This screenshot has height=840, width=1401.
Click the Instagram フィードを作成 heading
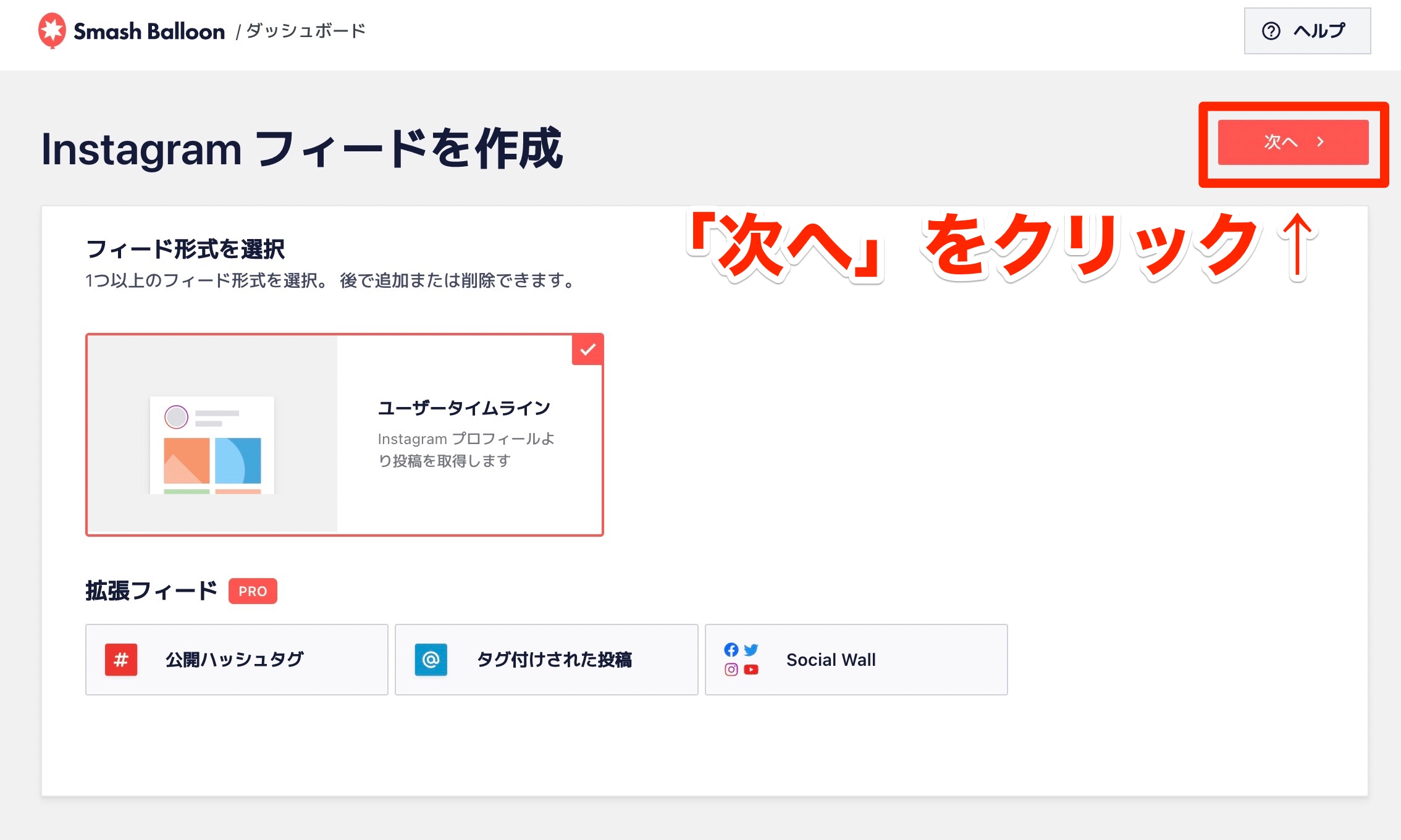pos(302,149)
